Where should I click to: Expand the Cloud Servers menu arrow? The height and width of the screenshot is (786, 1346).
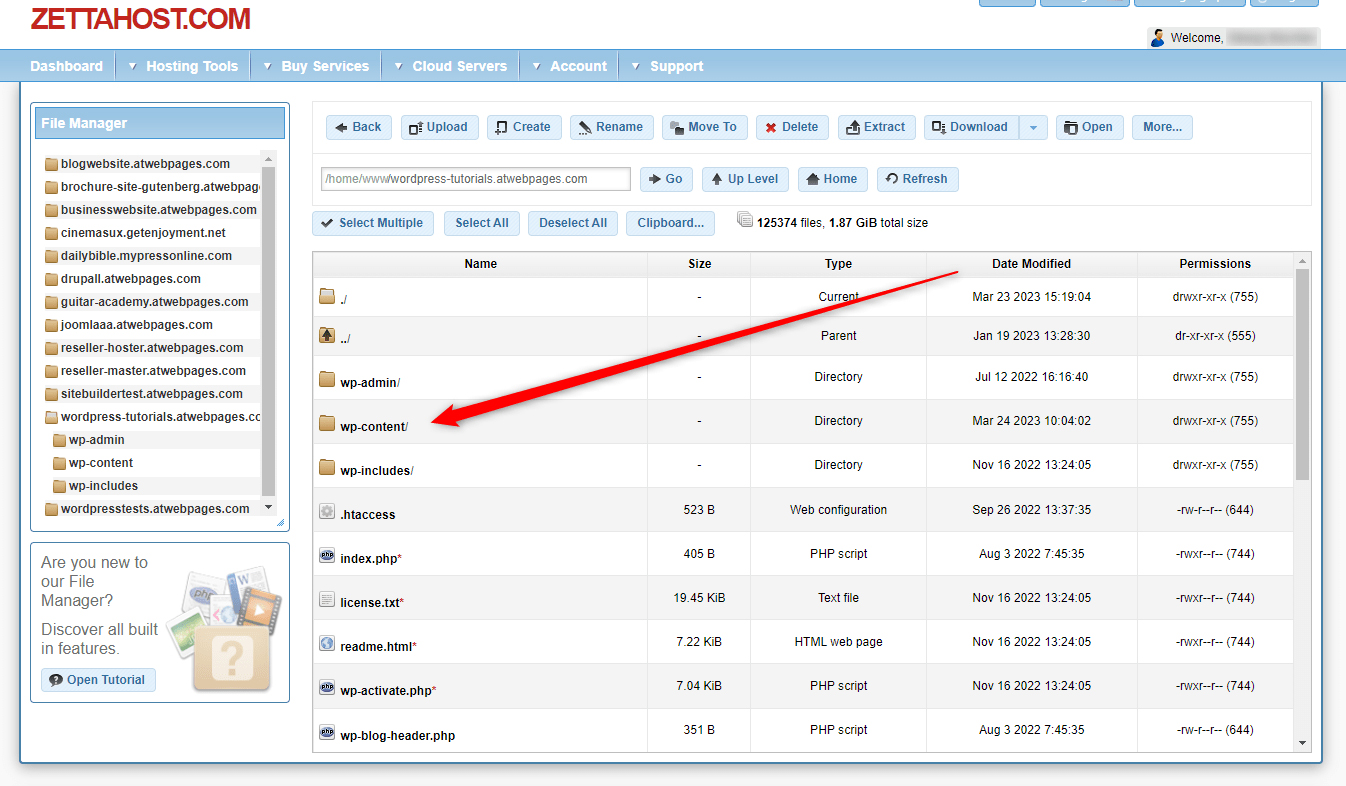tap(398, 66)
